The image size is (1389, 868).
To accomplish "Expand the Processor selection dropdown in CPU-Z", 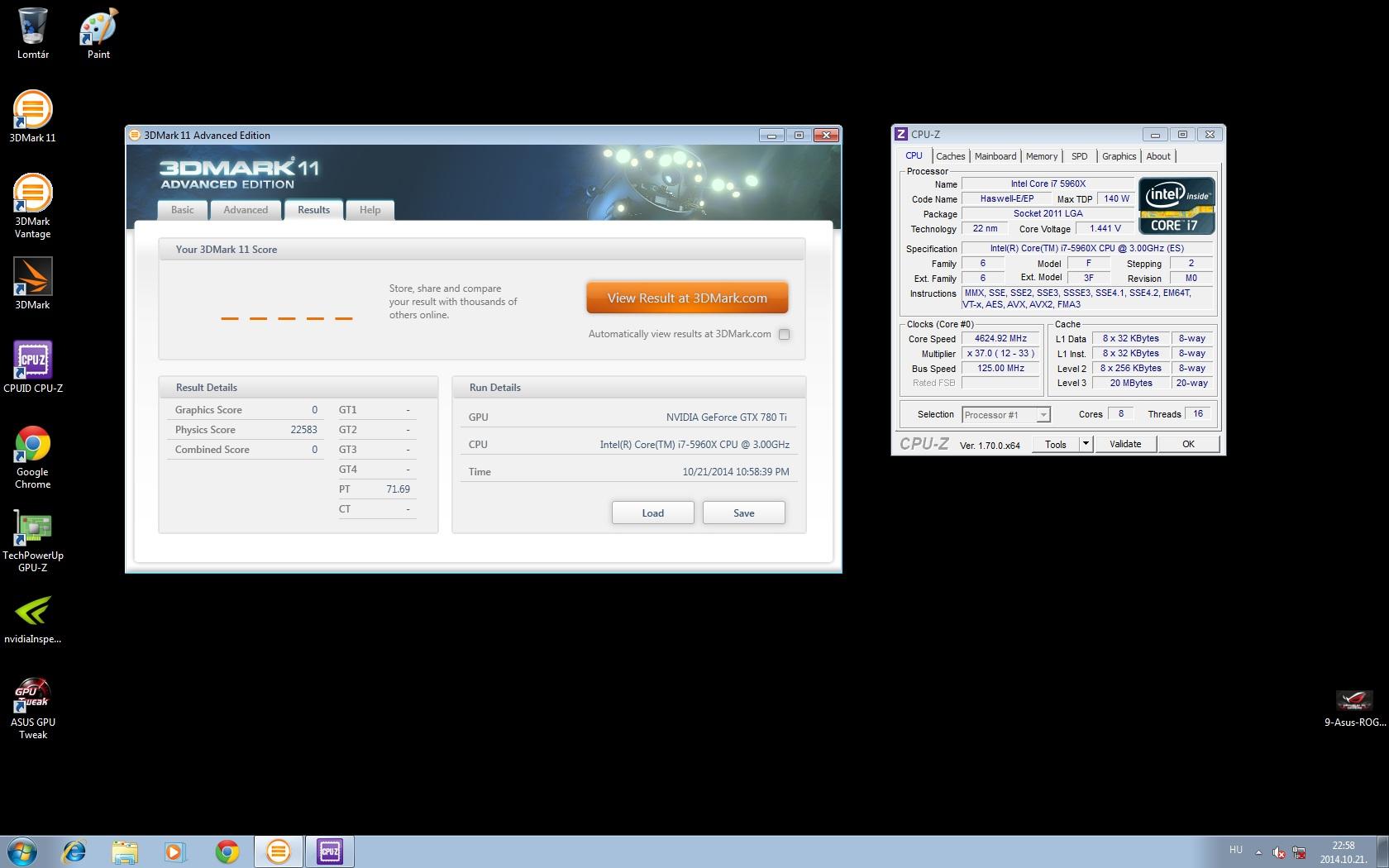I will pos(1043,415).
